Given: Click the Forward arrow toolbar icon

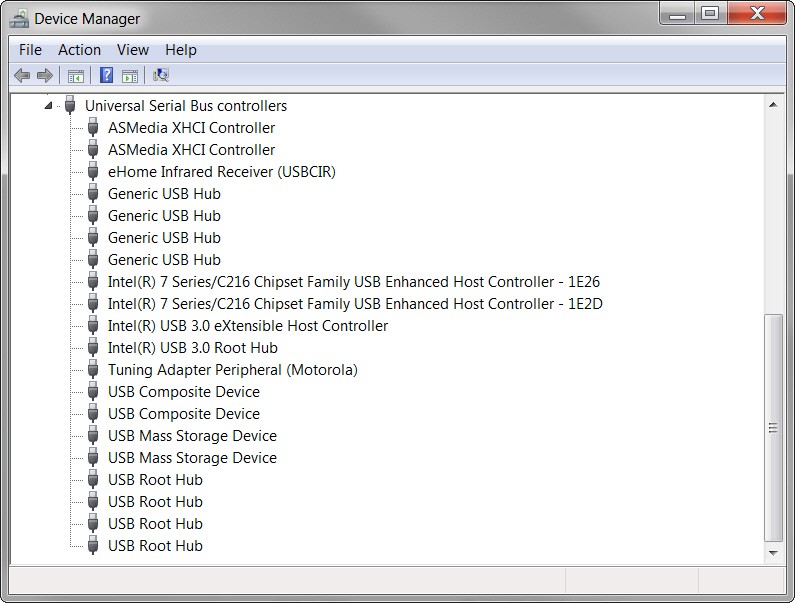Looking at the screenshot, I should tap(45, 76).
